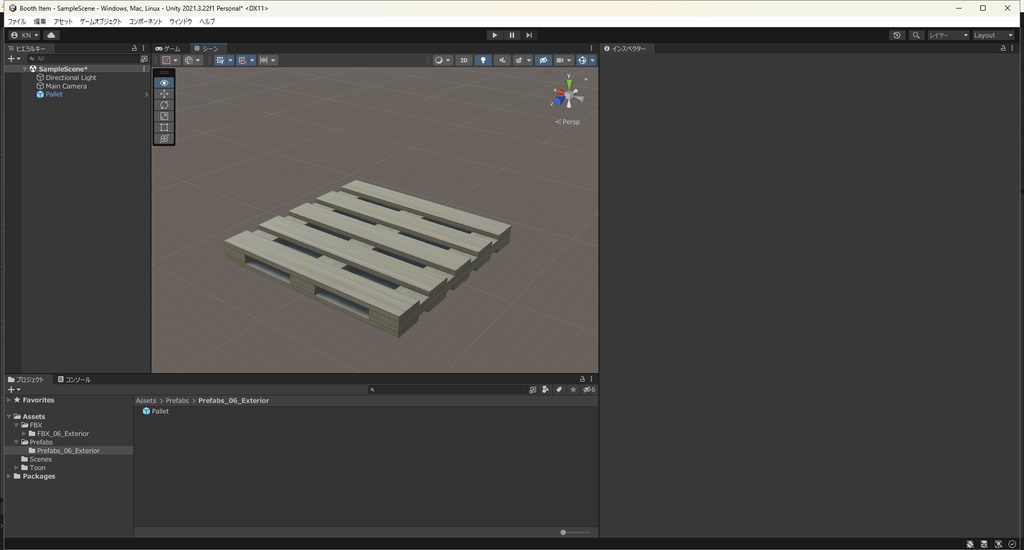Select the Rotate tool in scene overlay
This screenshot has width=1024, height=550.
[164, 105]
